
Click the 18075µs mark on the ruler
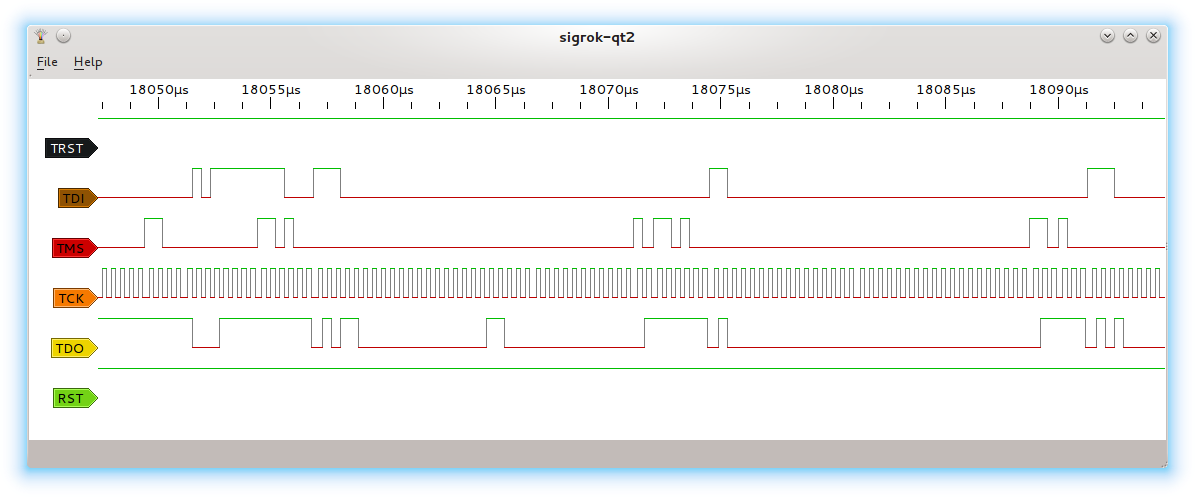coord(721,90)
